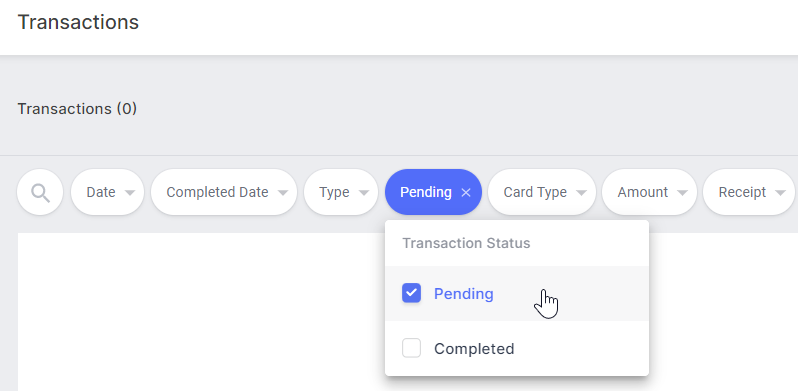Expand the Completed Date filter chip

pyautogui.click(x=224, y=192)
